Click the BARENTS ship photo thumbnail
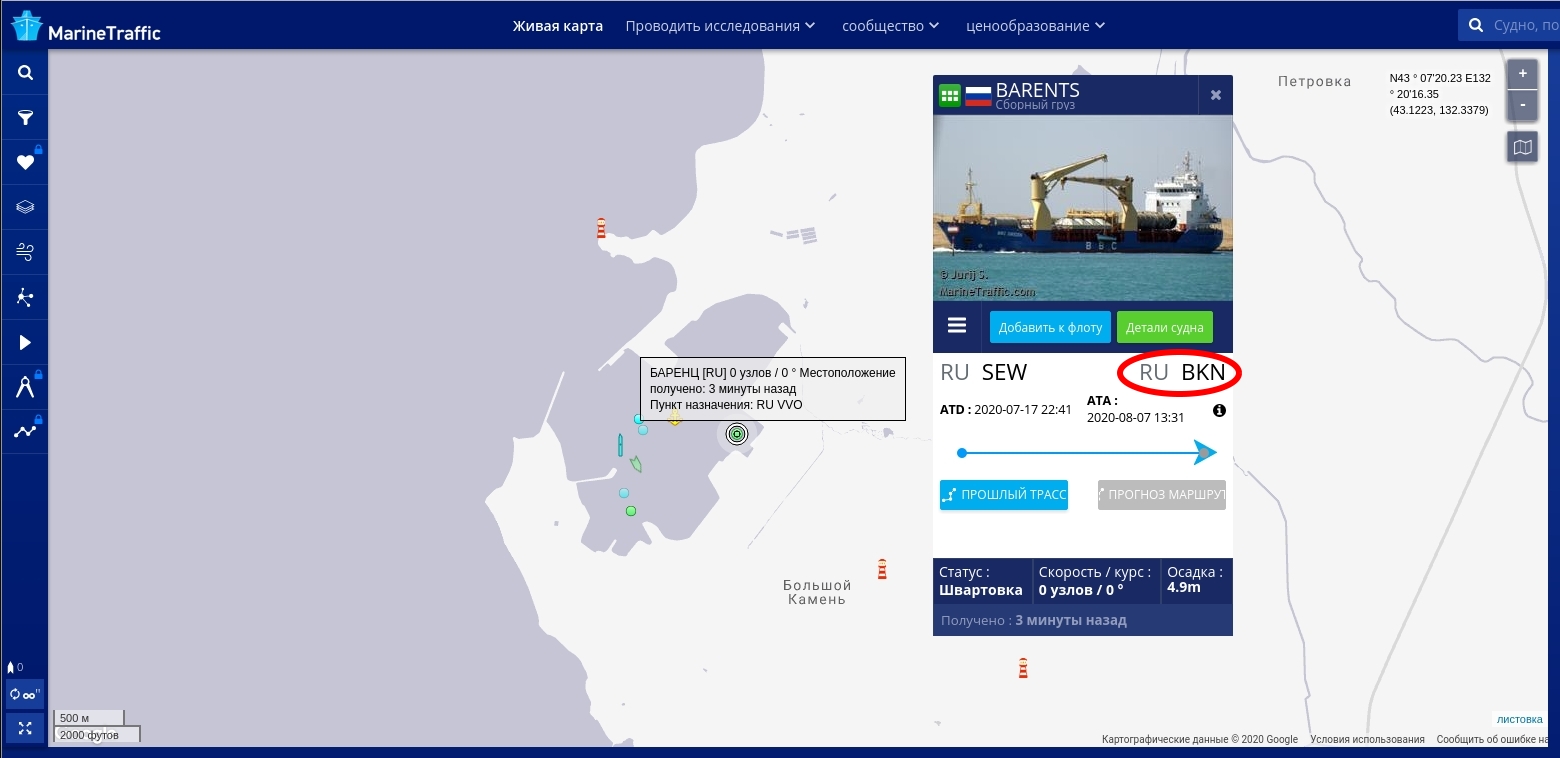The image size is (1560, 758). point(1082,208)
